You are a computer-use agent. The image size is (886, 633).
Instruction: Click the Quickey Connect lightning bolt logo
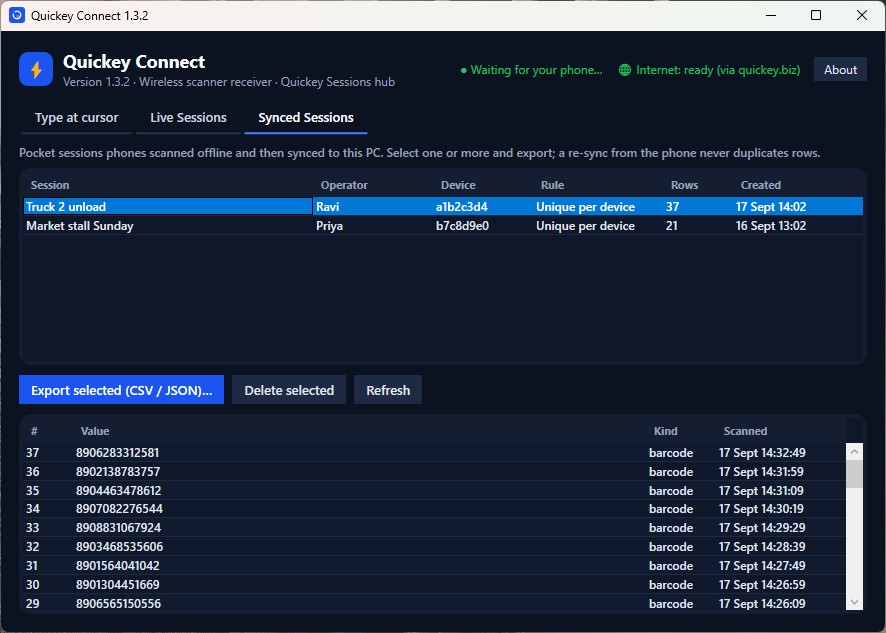[36, 69]
